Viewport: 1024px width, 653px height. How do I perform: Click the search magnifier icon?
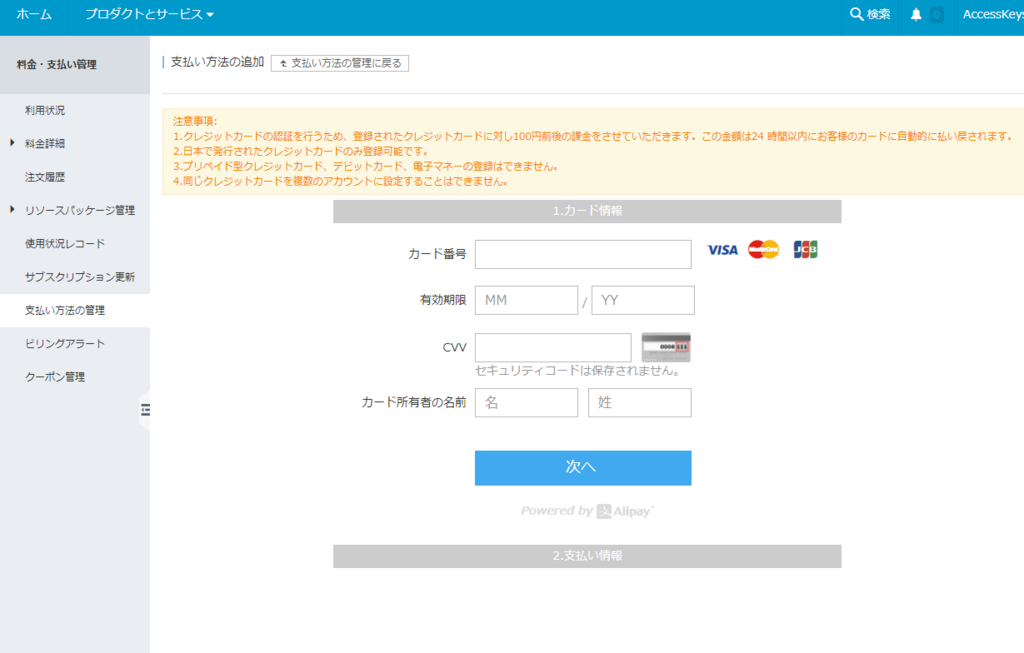tap(856, 14)
